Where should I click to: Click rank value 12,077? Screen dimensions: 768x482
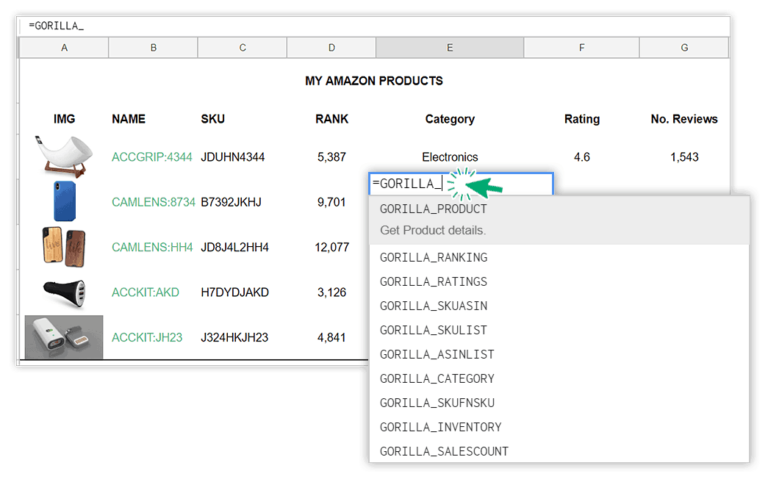pos(332,247)
